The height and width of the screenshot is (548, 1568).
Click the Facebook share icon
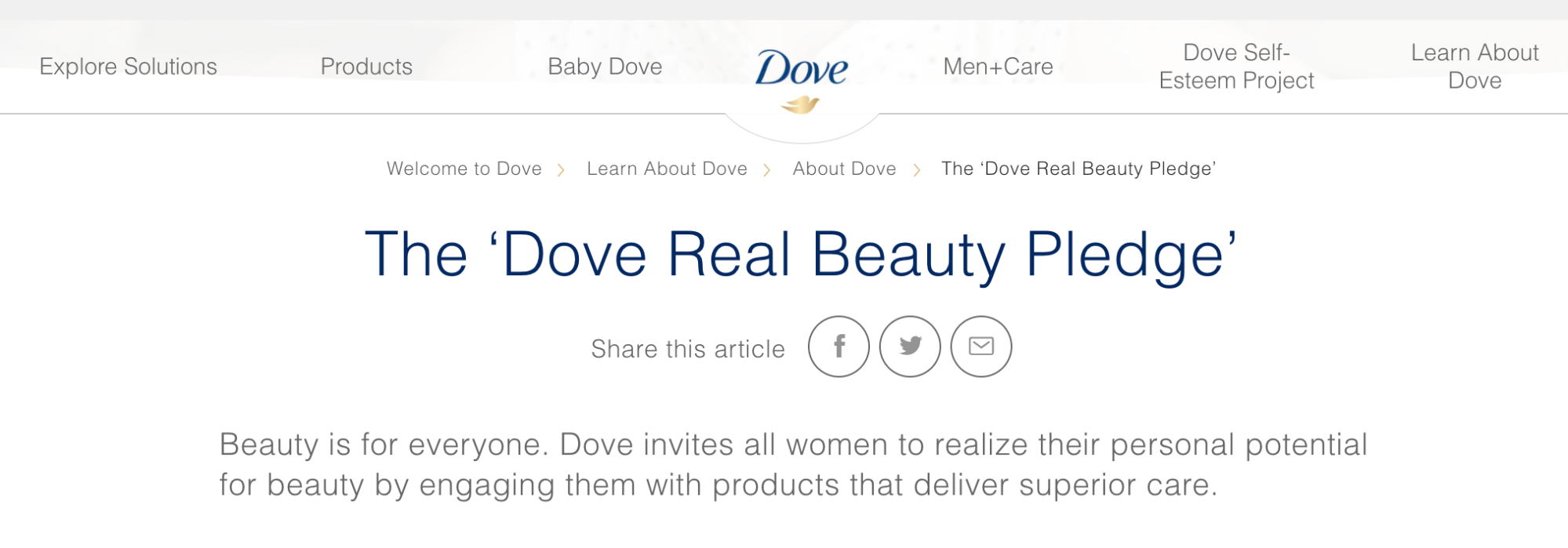point(839,347)
